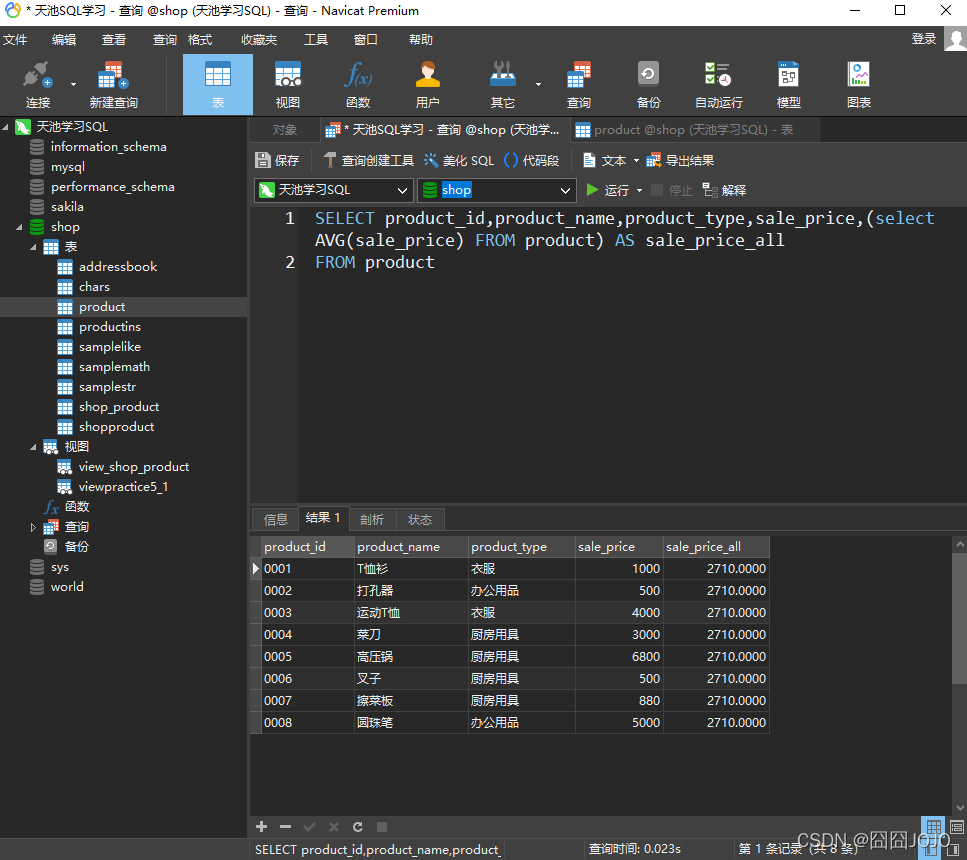Select the 表 table toolbar icon
This screenshot has height=860, width=967.
[x=218, y=85]
